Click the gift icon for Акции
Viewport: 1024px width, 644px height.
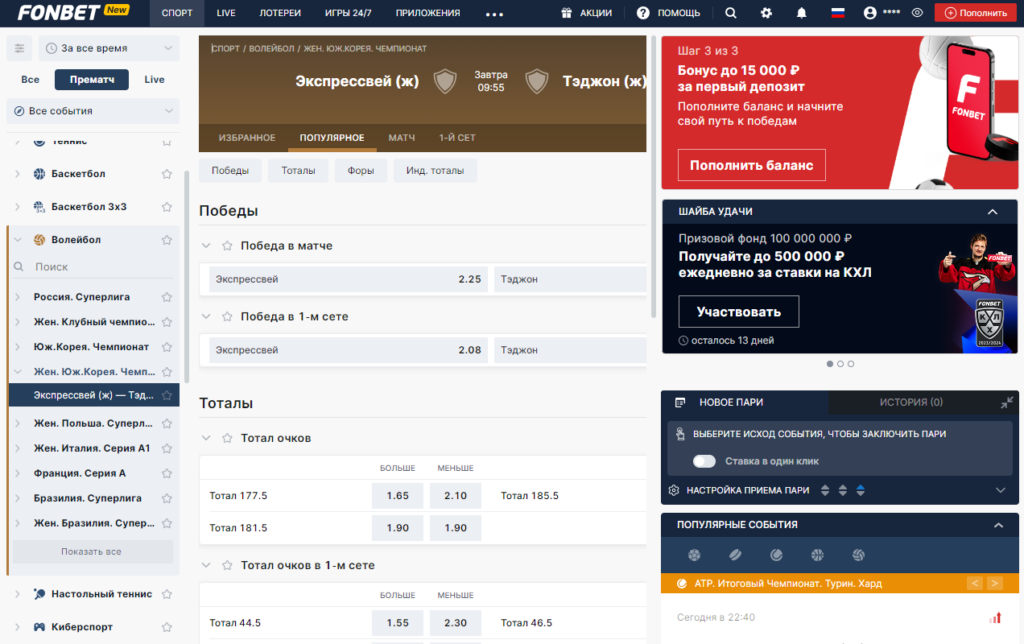pos(566,12)
